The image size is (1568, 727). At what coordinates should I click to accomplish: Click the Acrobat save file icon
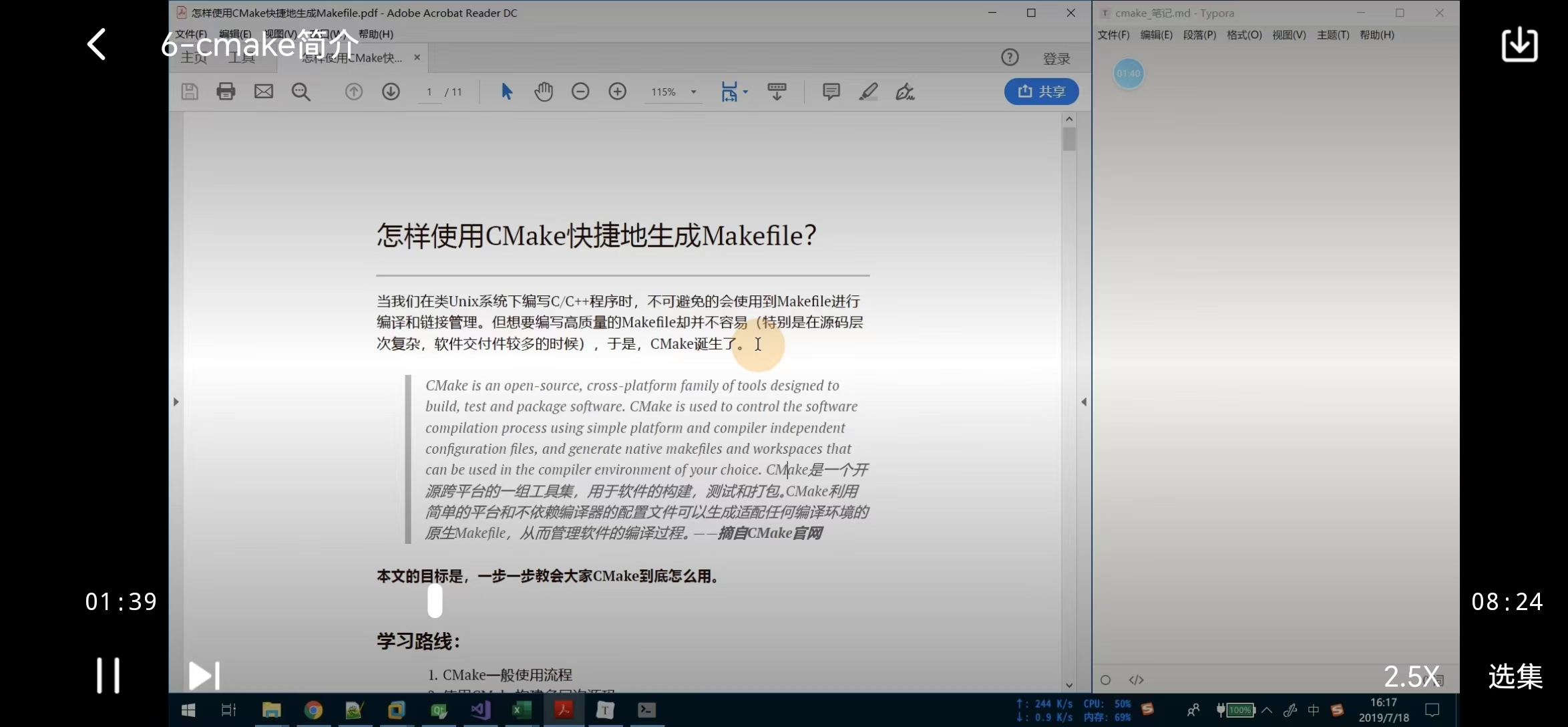pyautogui.click(x=190, y=92)
